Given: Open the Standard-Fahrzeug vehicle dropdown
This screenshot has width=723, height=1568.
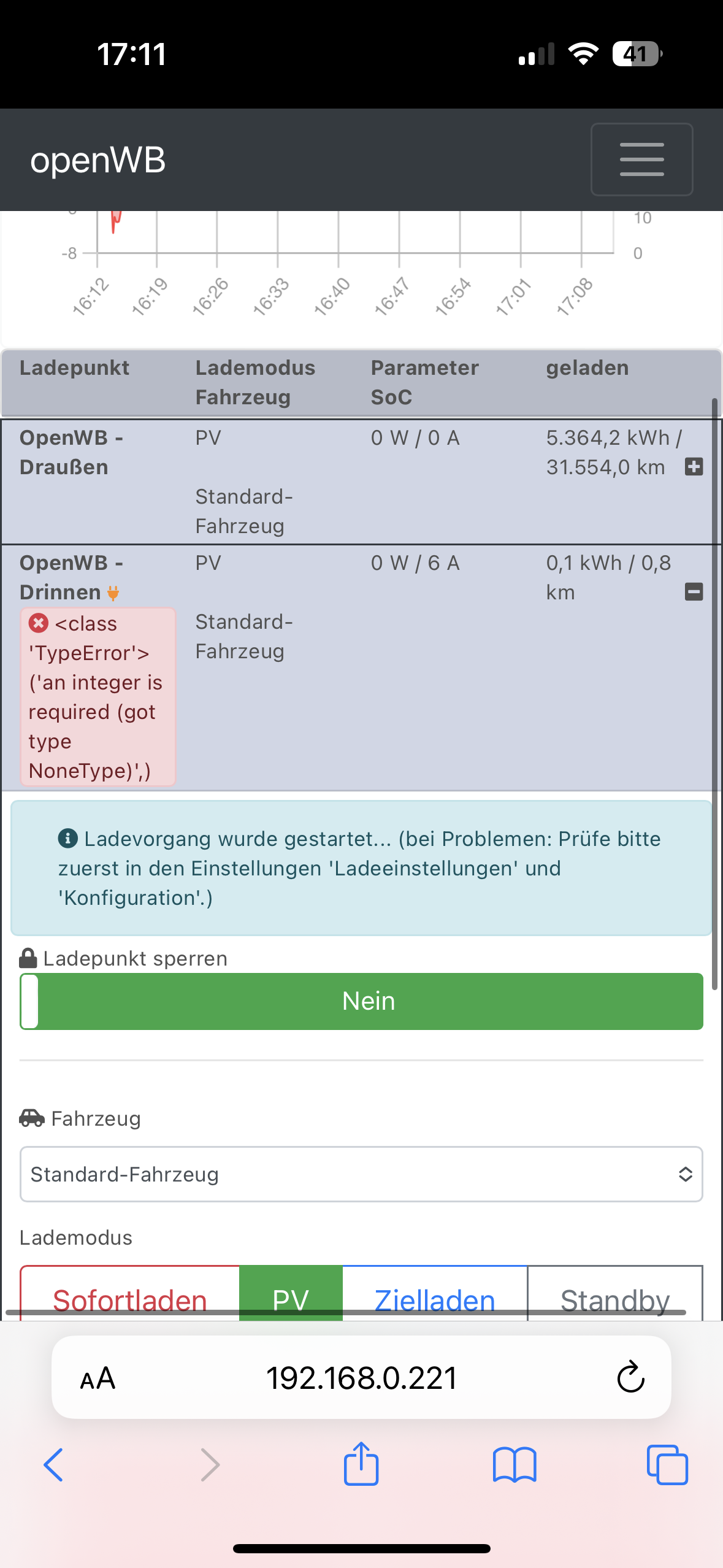Looking at the screenshot, I should click(361, 1174).
